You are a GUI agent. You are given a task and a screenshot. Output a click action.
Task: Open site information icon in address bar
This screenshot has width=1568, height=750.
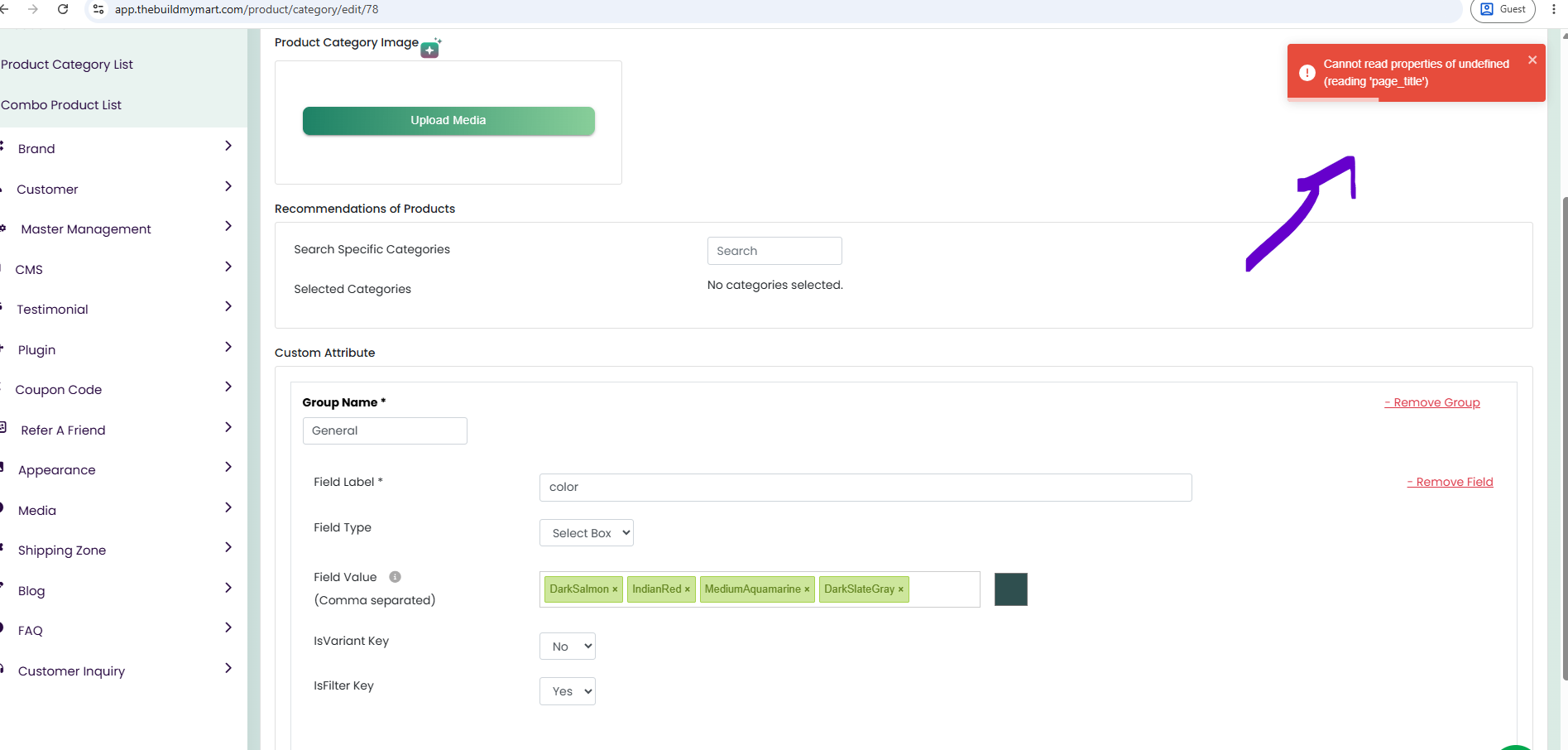(x=98, y=9)
